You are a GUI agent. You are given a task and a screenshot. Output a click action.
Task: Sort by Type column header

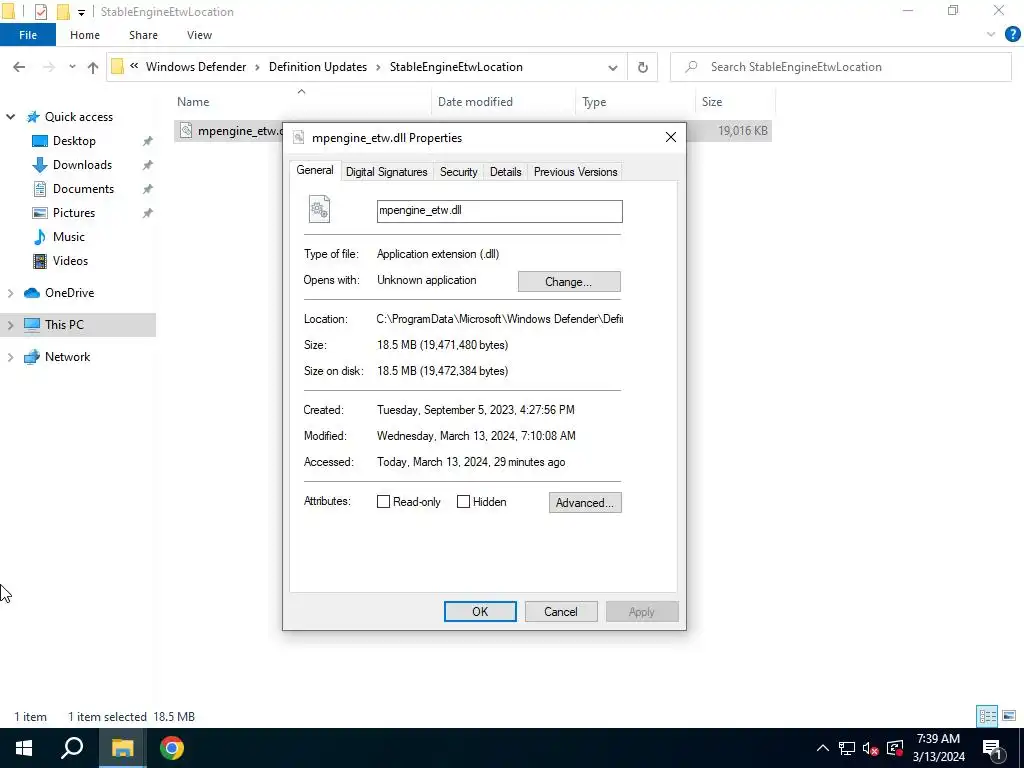point(635,102)
